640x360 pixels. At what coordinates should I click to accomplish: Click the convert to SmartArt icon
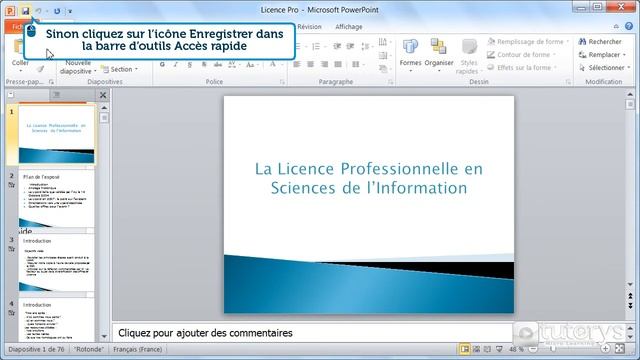383,69
